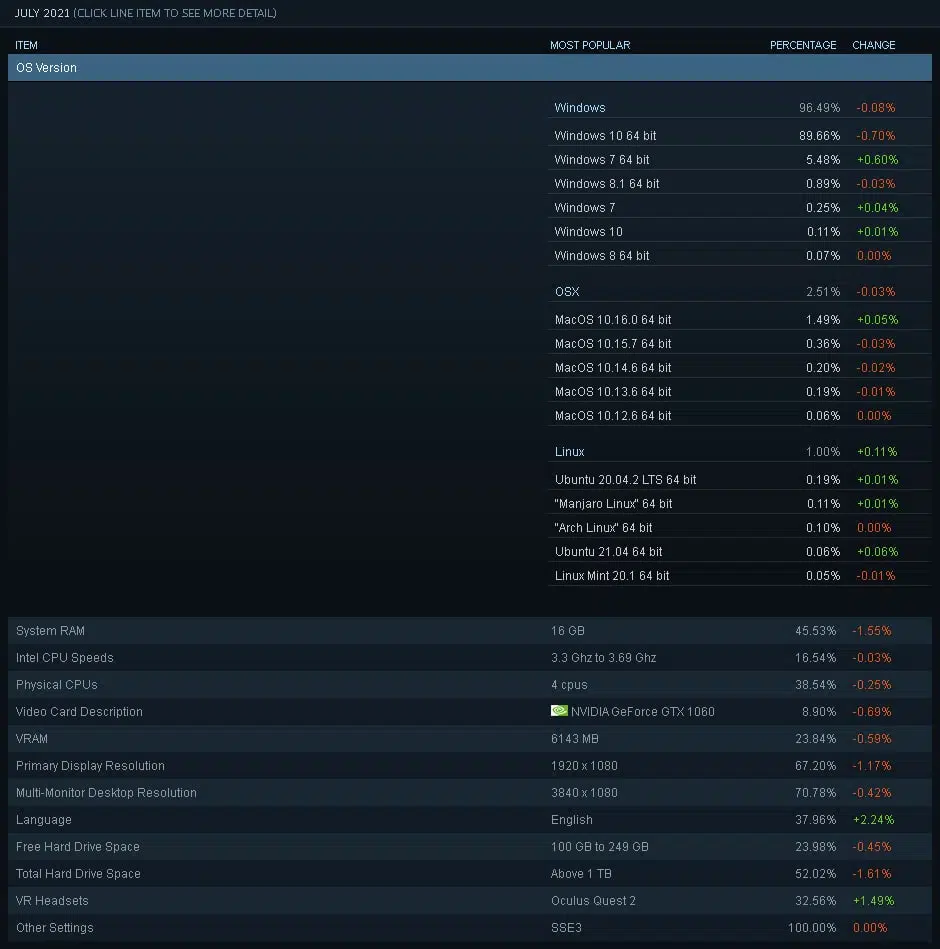This screenshot has height=949, width=940.
Task: Click the 2.51% OSX percentage
Action: (x=823, y=292)
